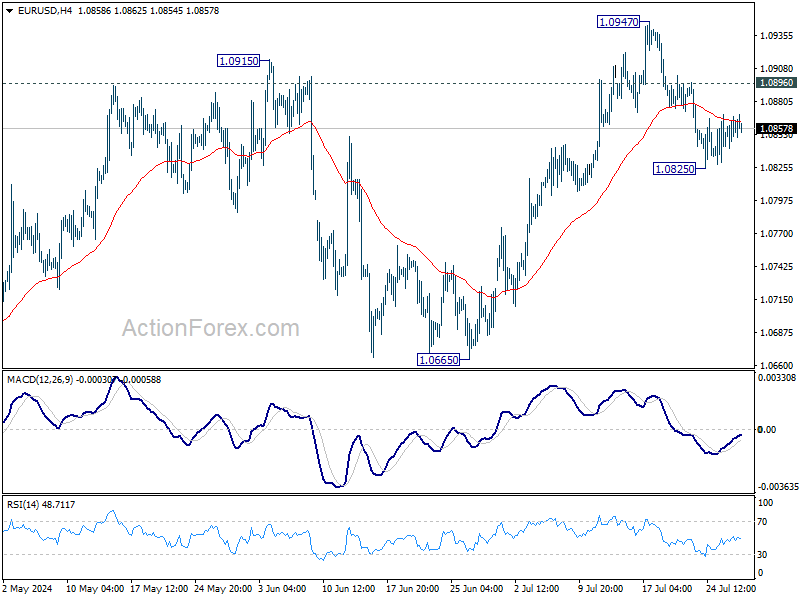Select the 1.08960 dashed level price tag
This screenshot has width=800, height=600.
776,83
